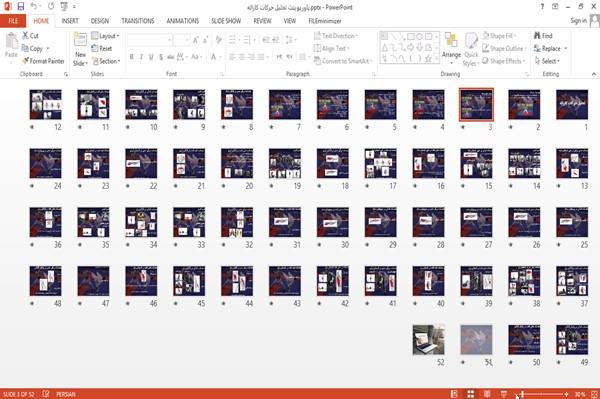Switch to INSERT tab
This screenshot has width=600, height=399.
(x=70, y=21)
